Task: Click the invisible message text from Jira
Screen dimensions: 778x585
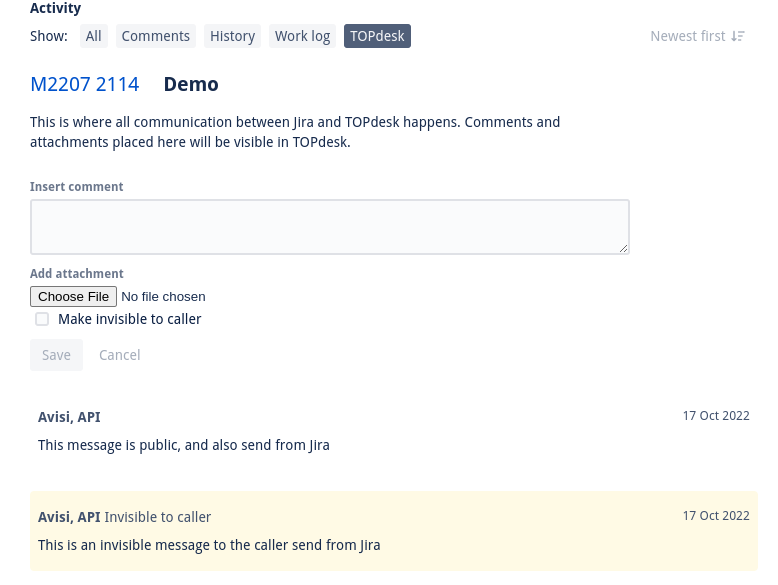Action: [209, 545]
